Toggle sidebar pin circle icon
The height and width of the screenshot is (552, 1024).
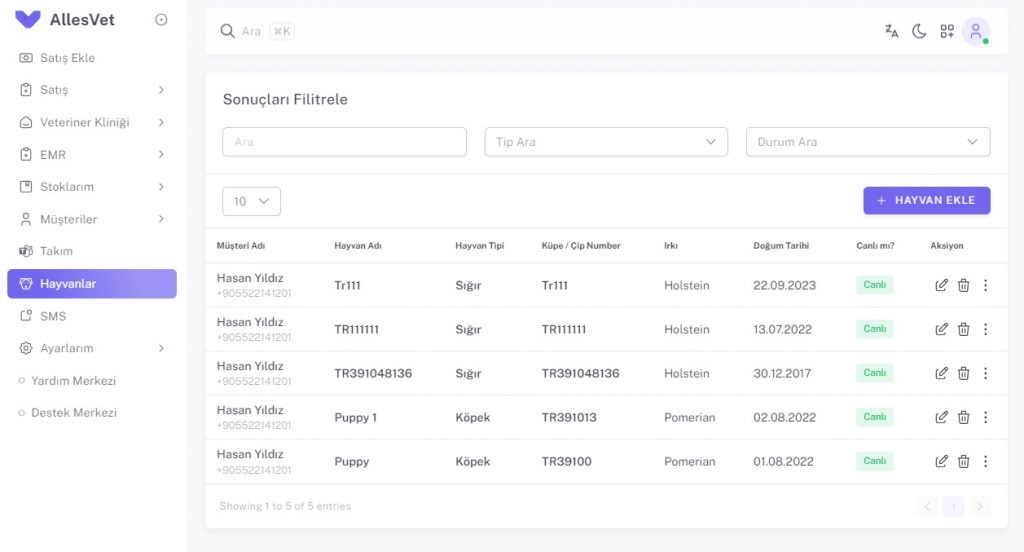coord(161,20)
